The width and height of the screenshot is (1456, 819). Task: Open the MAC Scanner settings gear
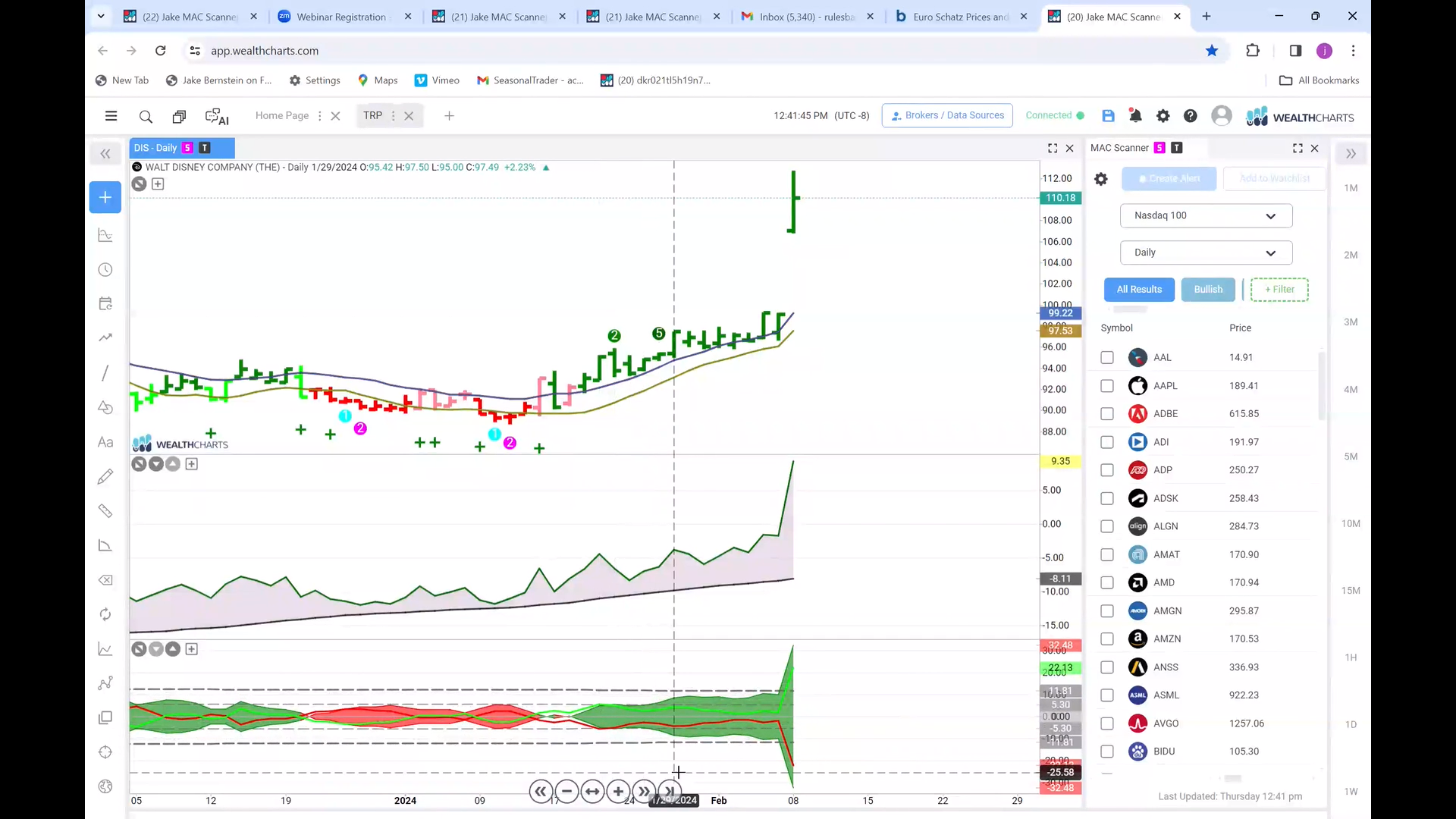click(x=1100, y=179)
